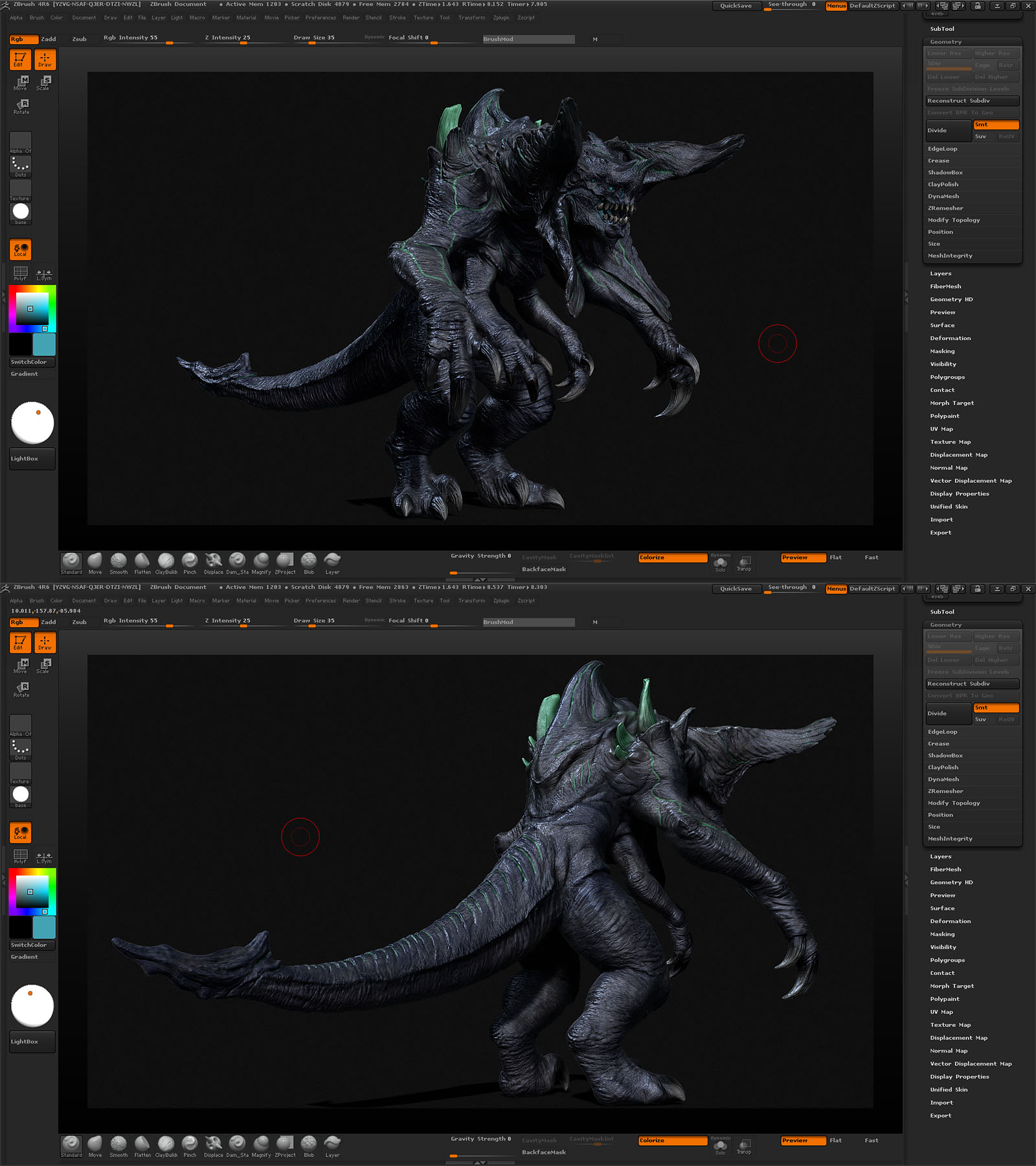Pick the ZProject brush in bottom window

click(285, 1146)
